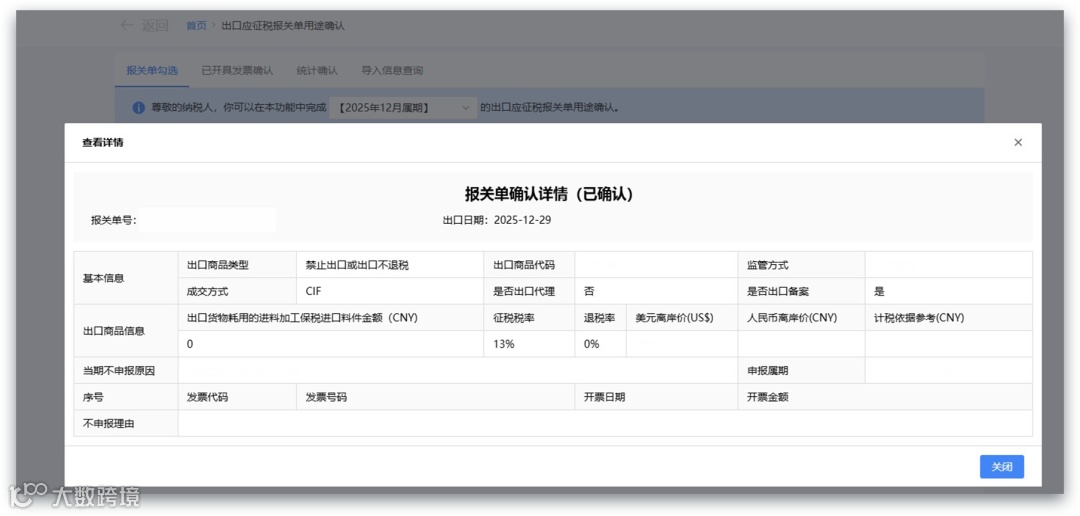The height and width of the screenshot is (516, 1080).
Task: Click the 不申报理由 label
Action: (108, 423)
